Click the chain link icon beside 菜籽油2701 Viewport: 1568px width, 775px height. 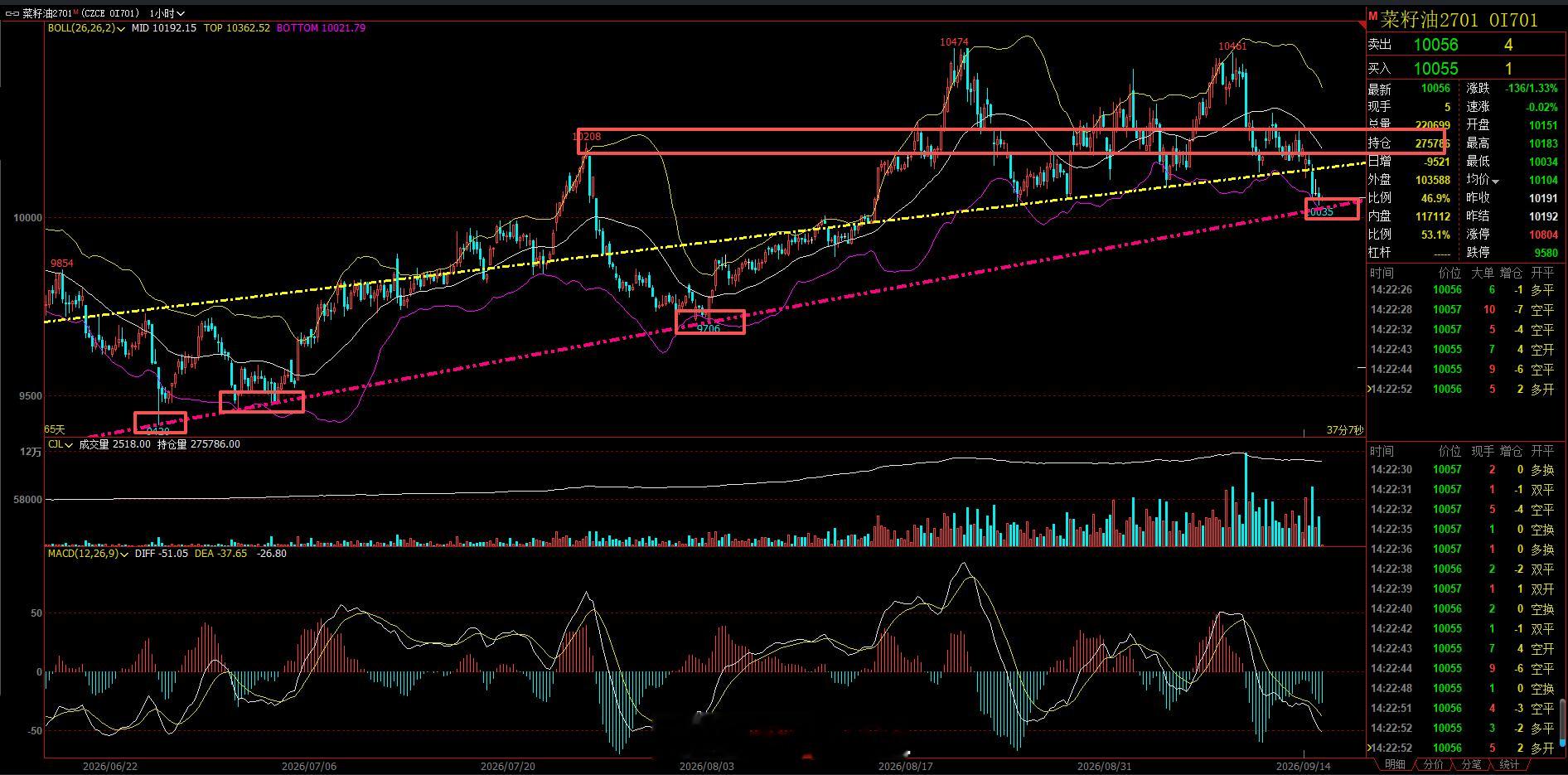pos(12,13)
